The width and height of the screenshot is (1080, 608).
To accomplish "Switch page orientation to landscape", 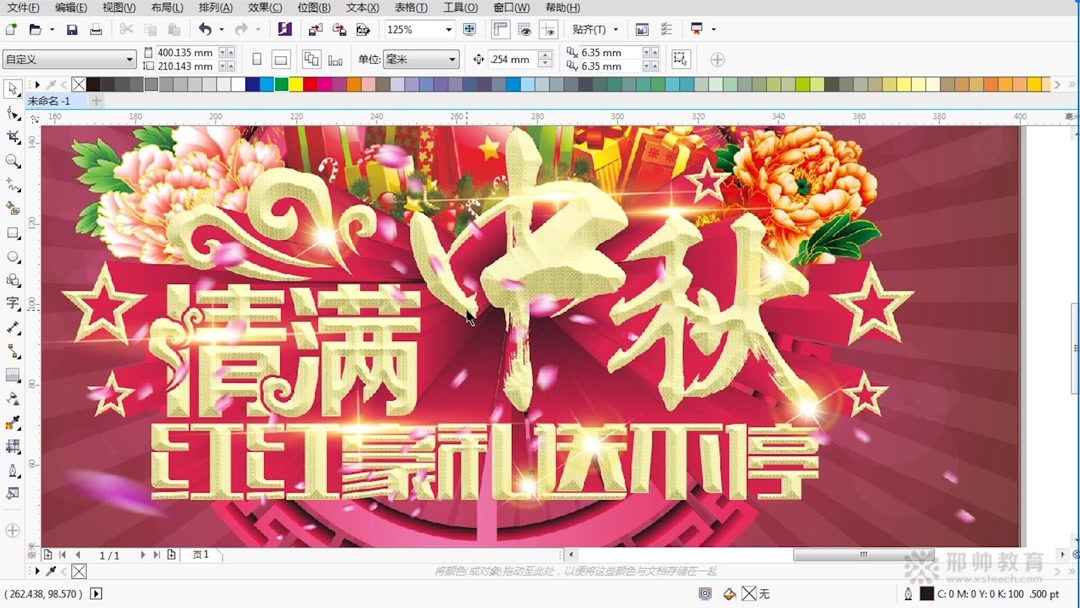I will point(281,58).
